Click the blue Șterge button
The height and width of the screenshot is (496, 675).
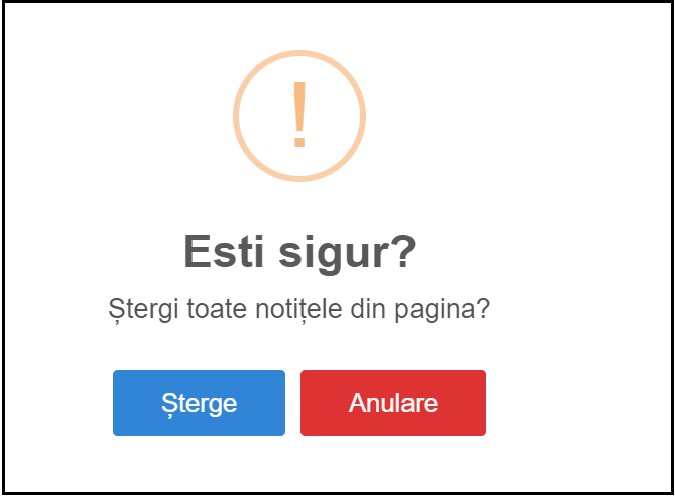199,403
